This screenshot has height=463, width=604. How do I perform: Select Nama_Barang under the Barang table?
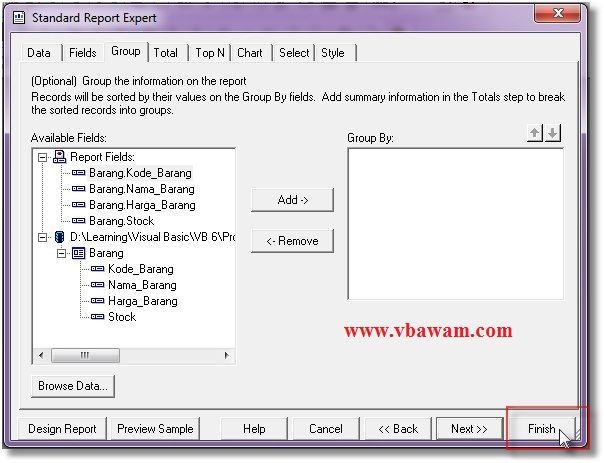(x=142, y=285)
